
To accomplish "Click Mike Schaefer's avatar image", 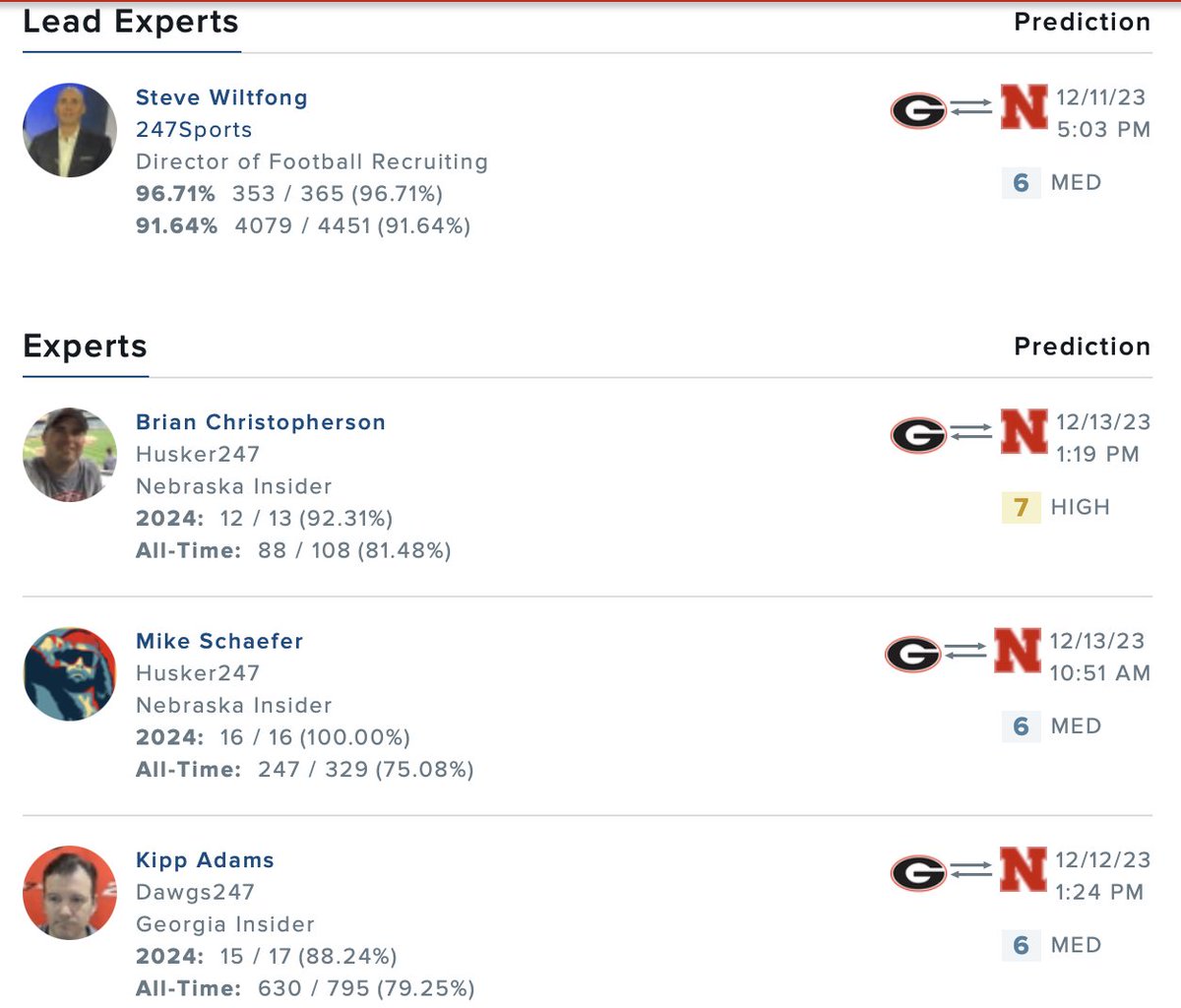I will pos(70,674).
